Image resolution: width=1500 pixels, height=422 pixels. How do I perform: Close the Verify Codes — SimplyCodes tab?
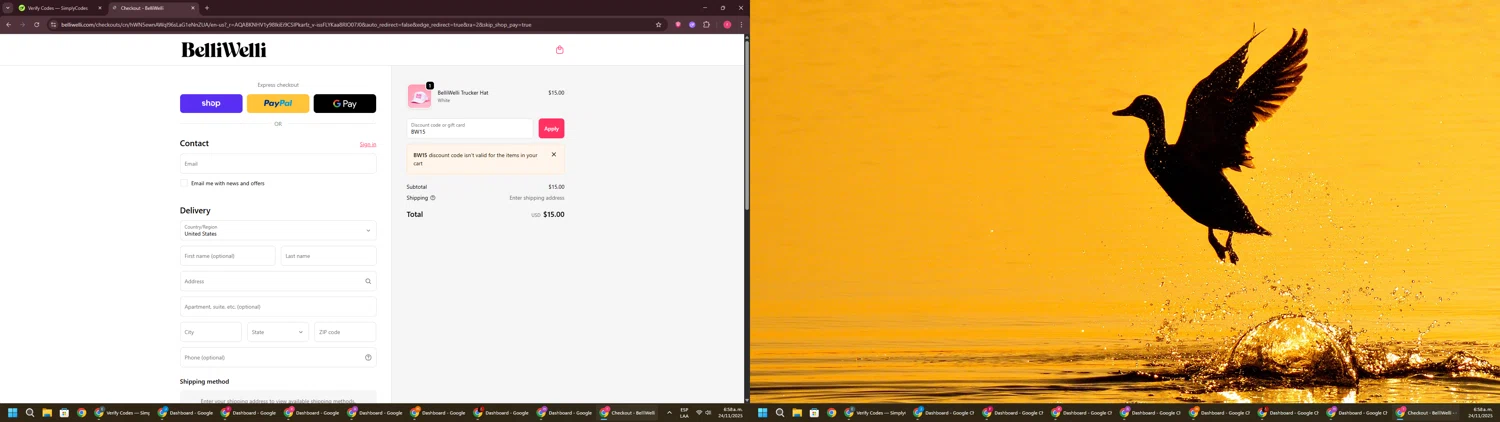click(99, 8)
